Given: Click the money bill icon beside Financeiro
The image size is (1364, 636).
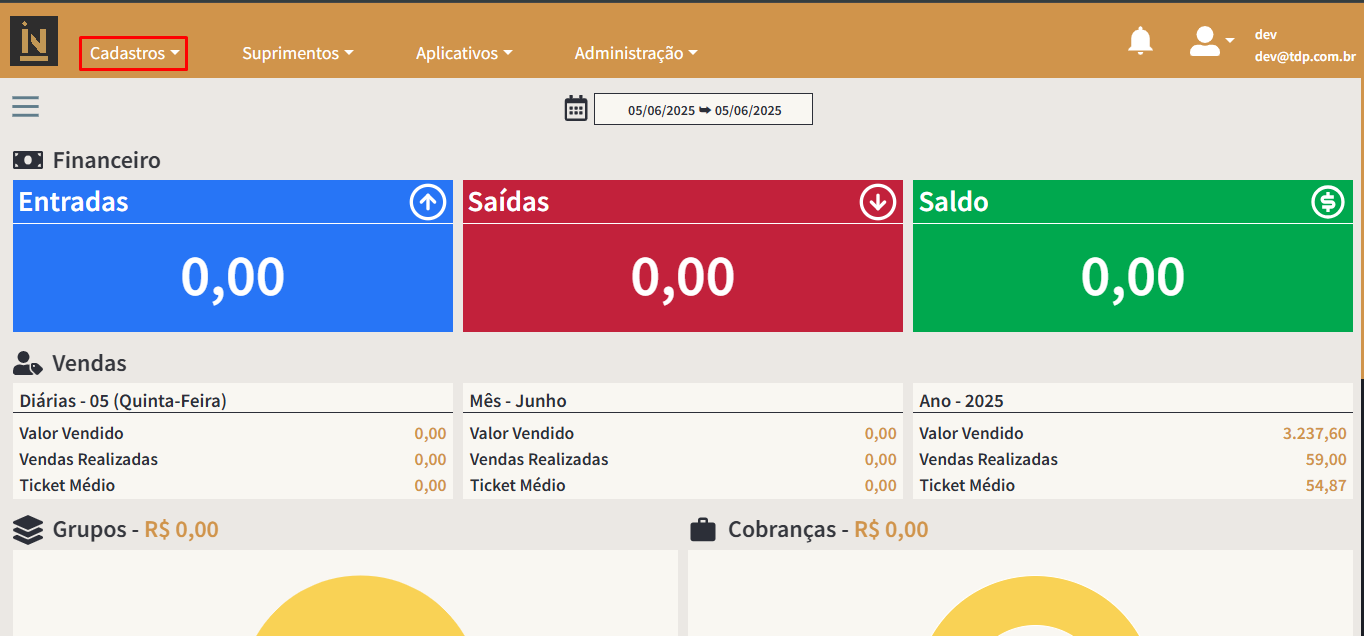Looking at the screenshot, I should (28, 160).
